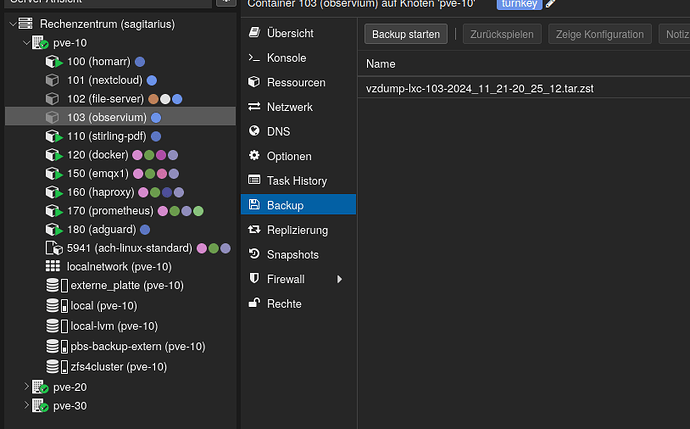Select the vzdump-lxc-103 backup file row
This screenshot has height=429, width=690.
(x=524, y=88)
